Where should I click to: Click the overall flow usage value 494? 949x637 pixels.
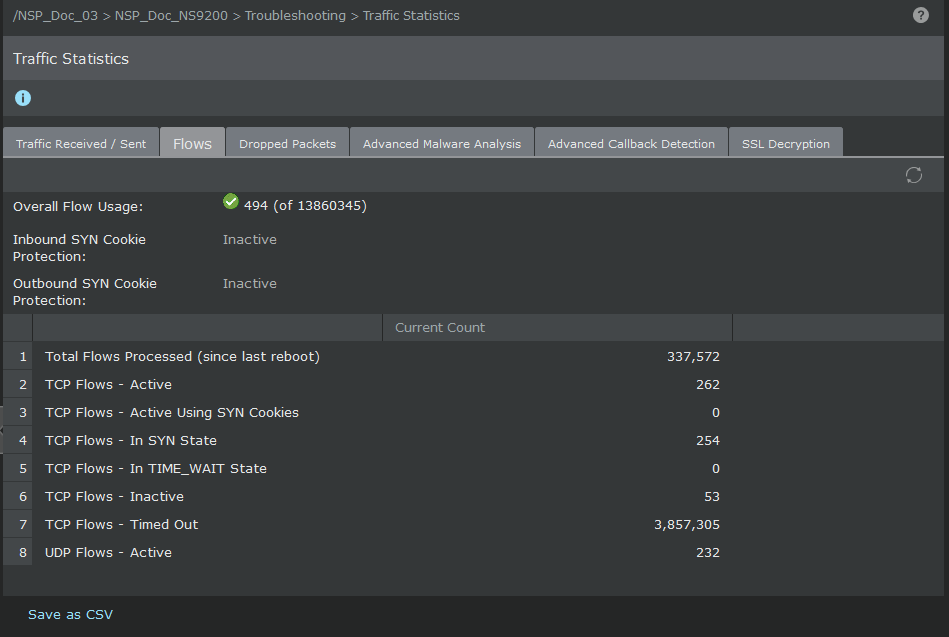pos(305,206)
